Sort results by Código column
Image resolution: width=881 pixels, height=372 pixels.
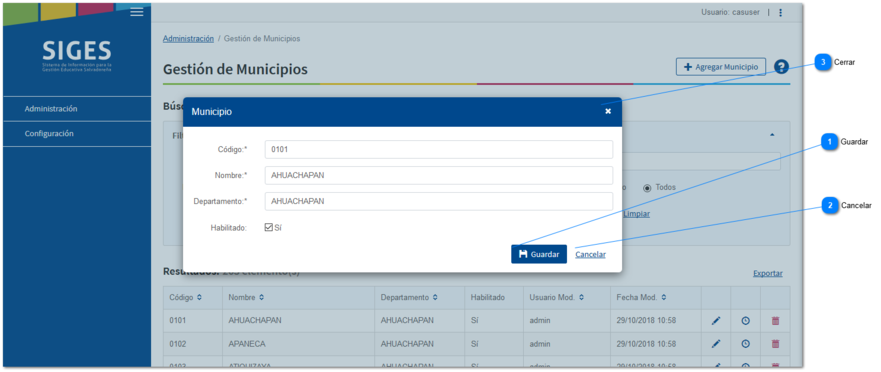tap(199, 297)
